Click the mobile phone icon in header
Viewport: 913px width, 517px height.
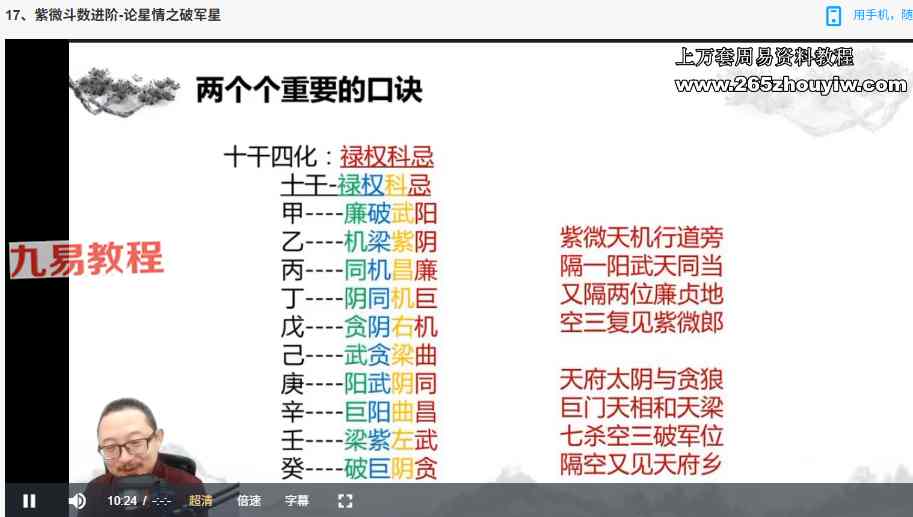pyautogui.click(x=833, y=15)
